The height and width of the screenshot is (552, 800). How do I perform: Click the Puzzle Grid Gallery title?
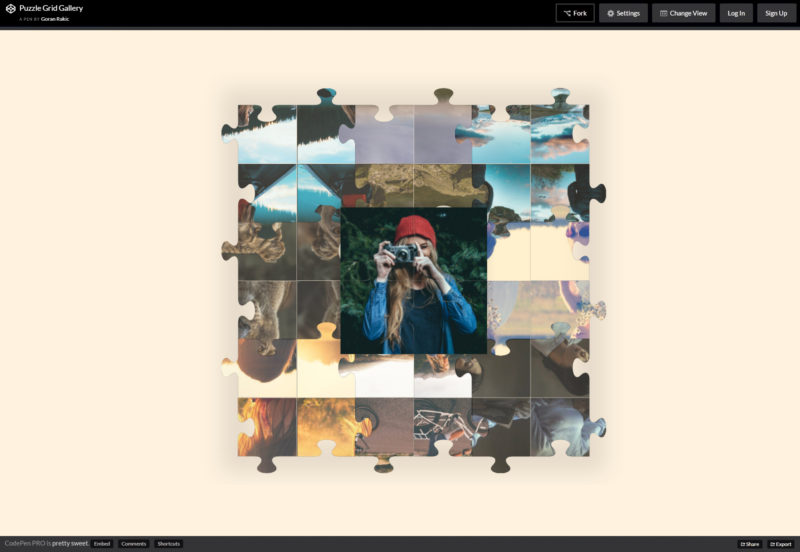51,8
